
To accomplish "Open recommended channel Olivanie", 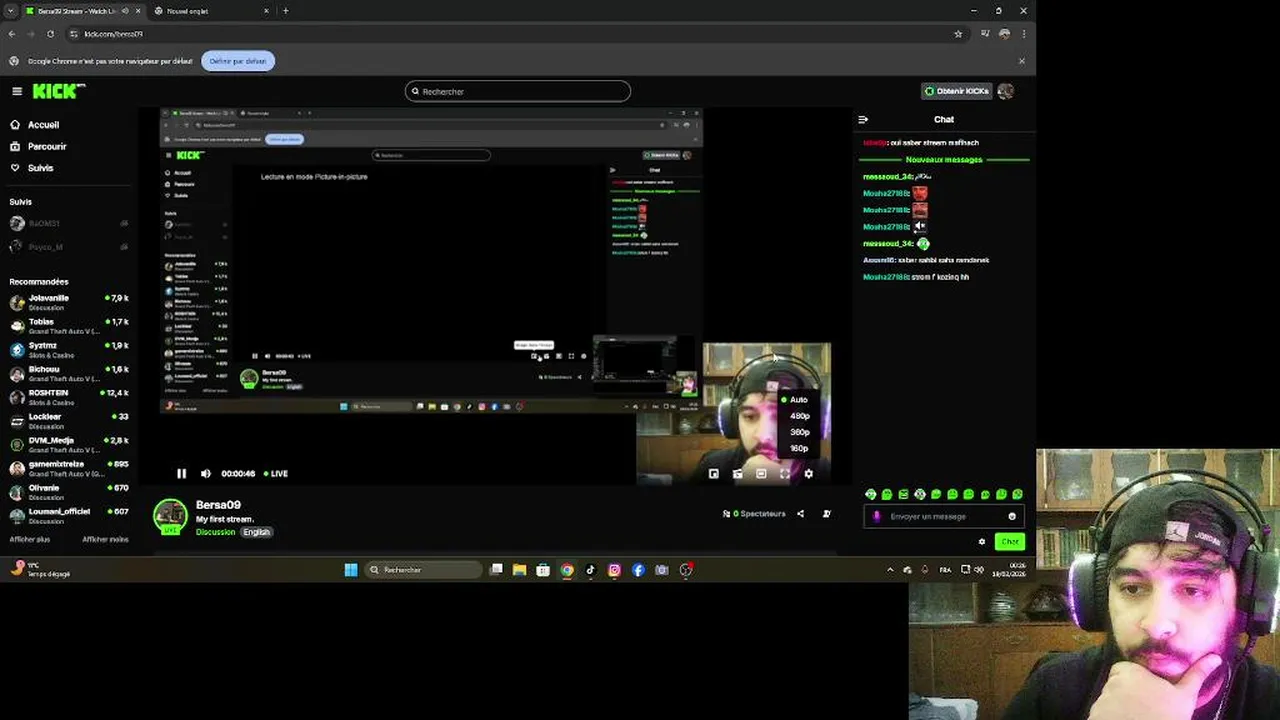I will click(68, 492).
